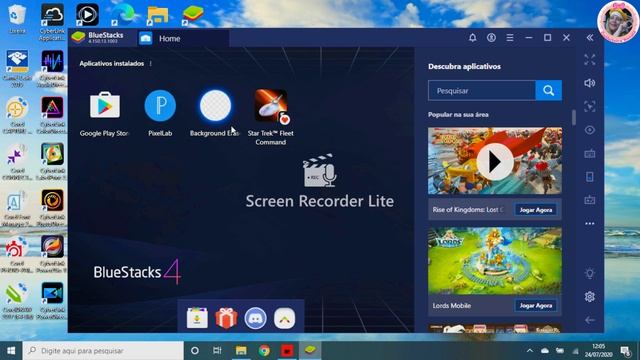
Task: Click the Edge desktop shortcut
Action: click(x=123, y=15)
